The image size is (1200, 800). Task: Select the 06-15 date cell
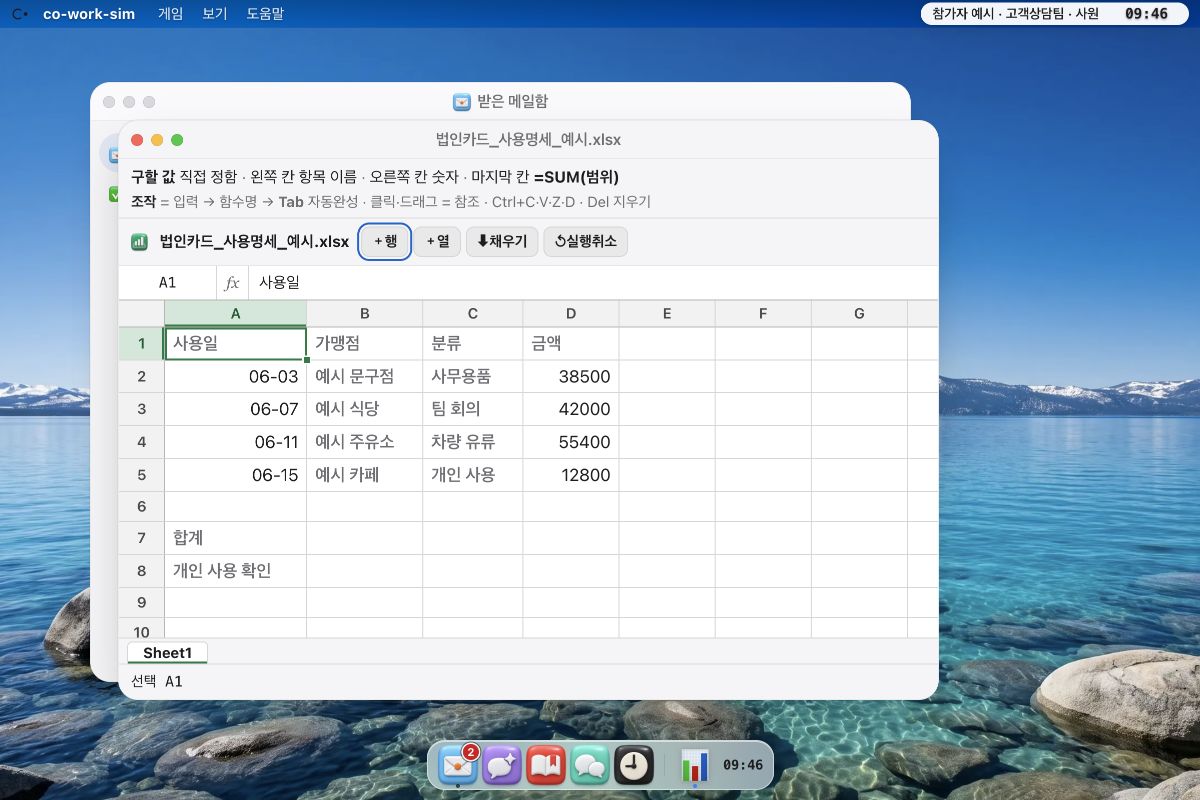235,475
